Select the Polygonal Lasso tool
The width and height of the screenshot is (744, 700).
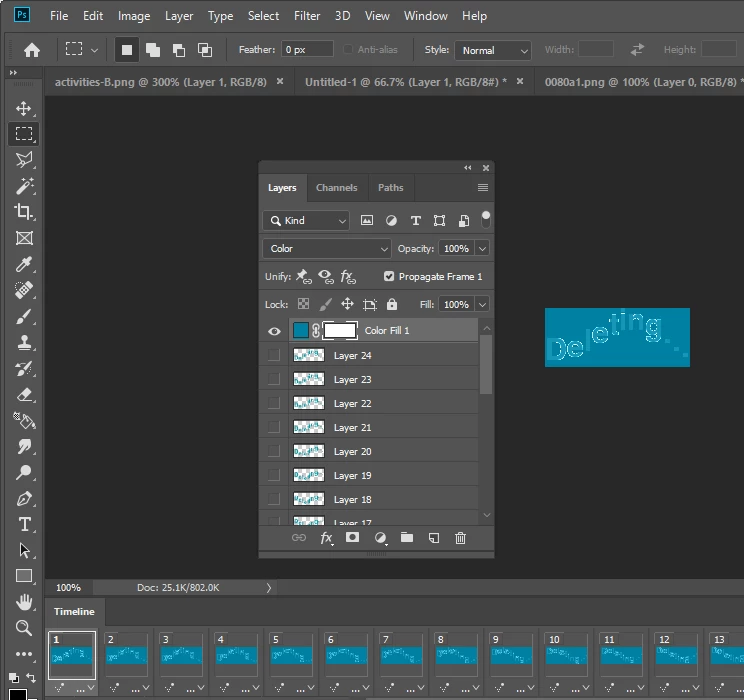tap(24, 160)
